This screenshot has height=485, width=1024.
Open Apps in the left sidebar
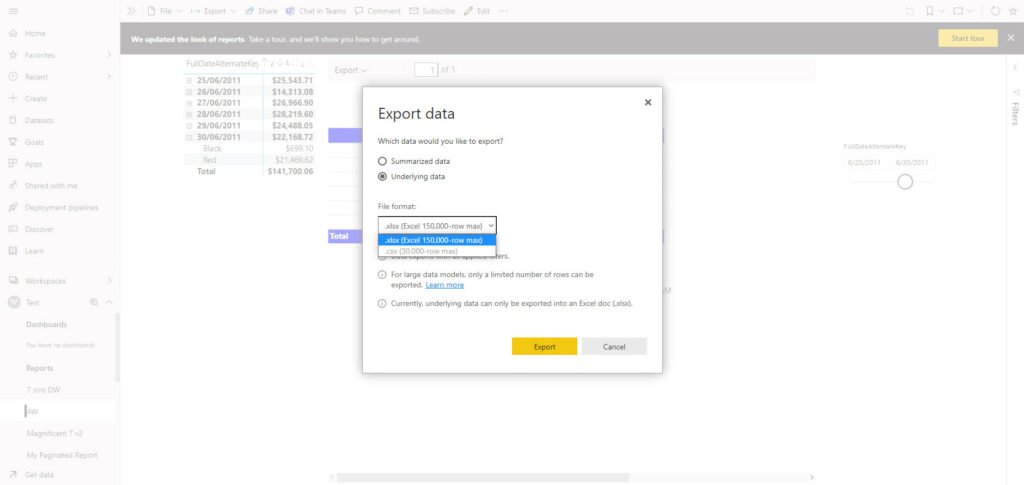27,164
